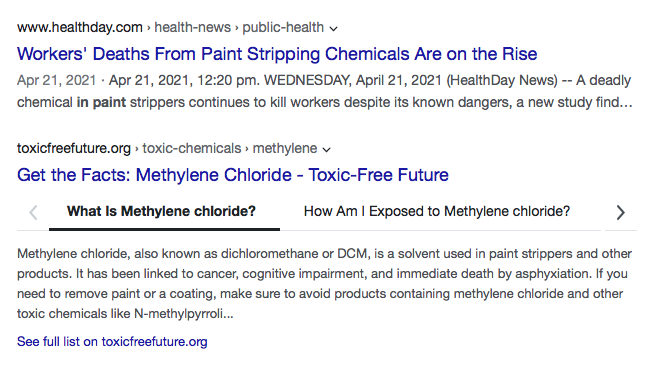Click the dichloromethane description paragraph

click(325, 283)
